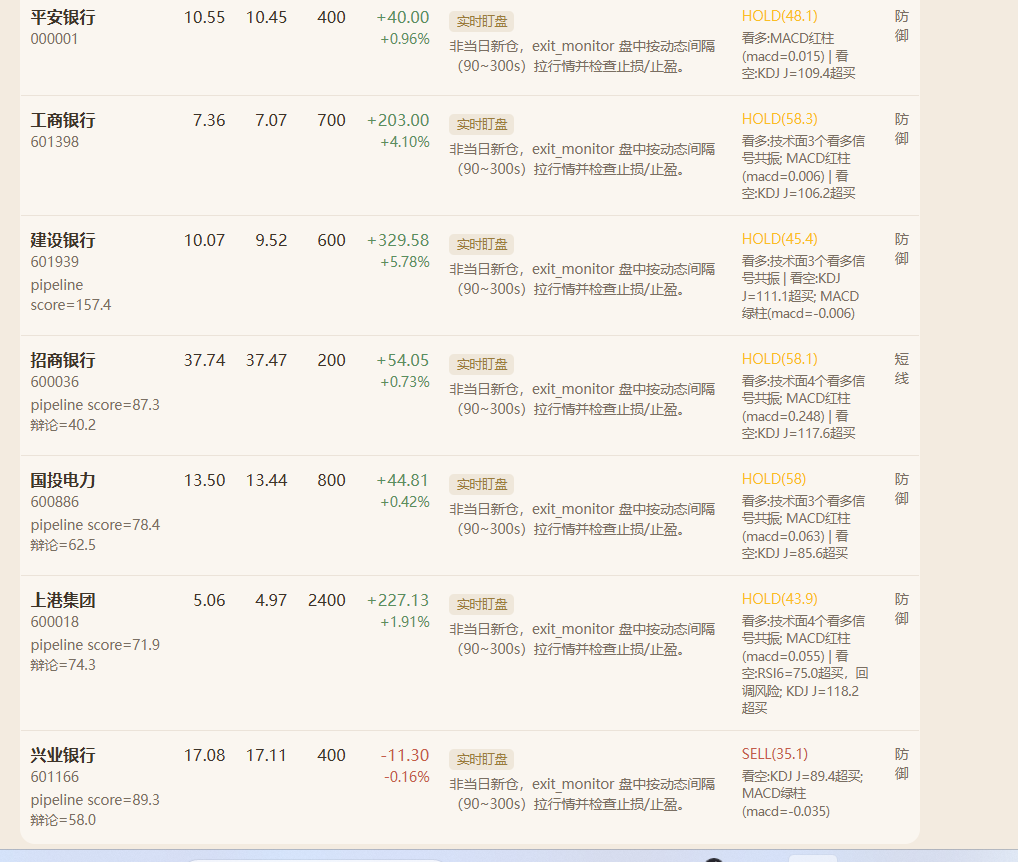This screenshot has width=1018, height=862.
Task: Click quantity 800 in 国投电力 row
Action: 331,481
